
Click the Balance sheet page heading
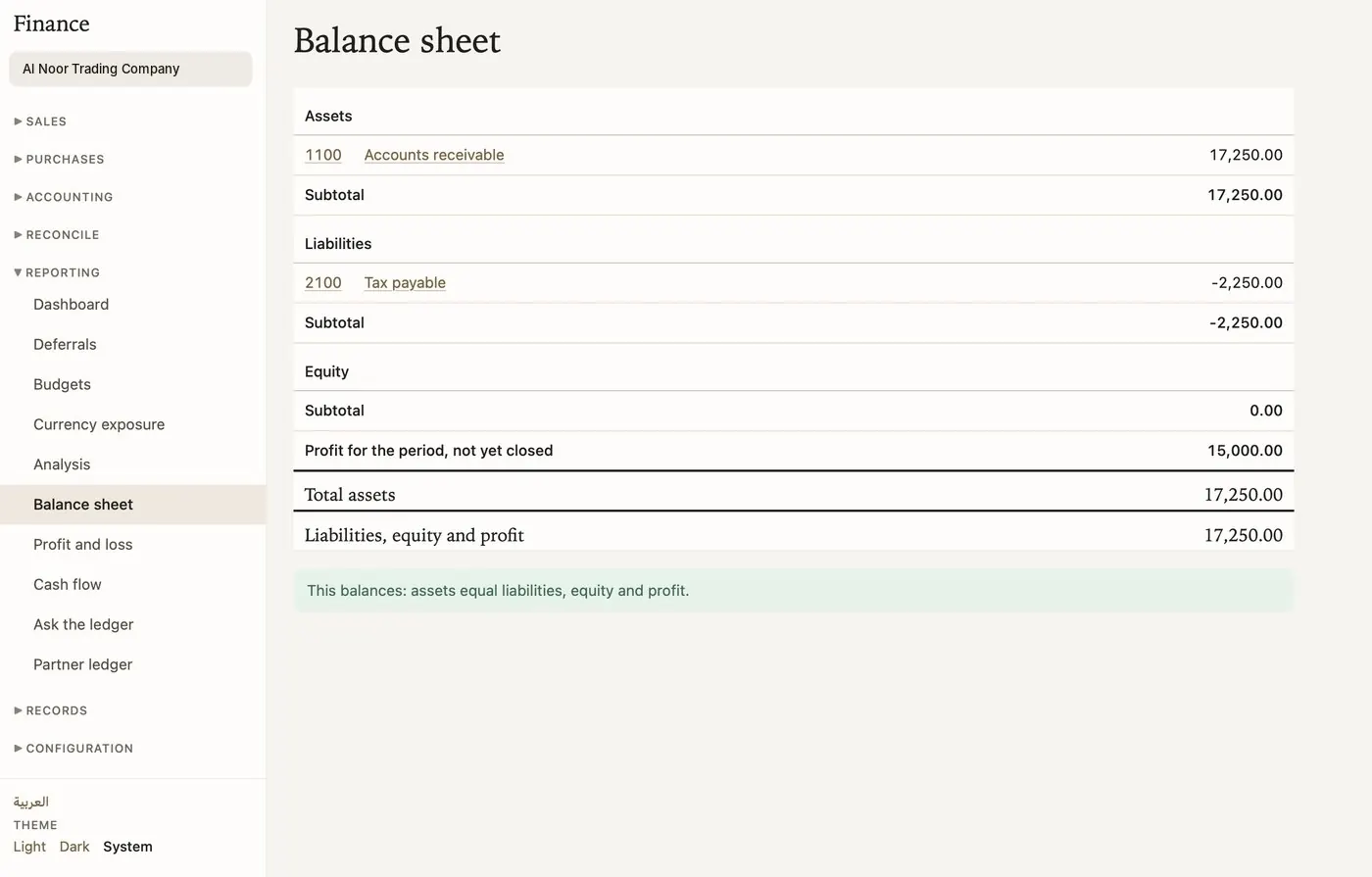coord(397,40)
